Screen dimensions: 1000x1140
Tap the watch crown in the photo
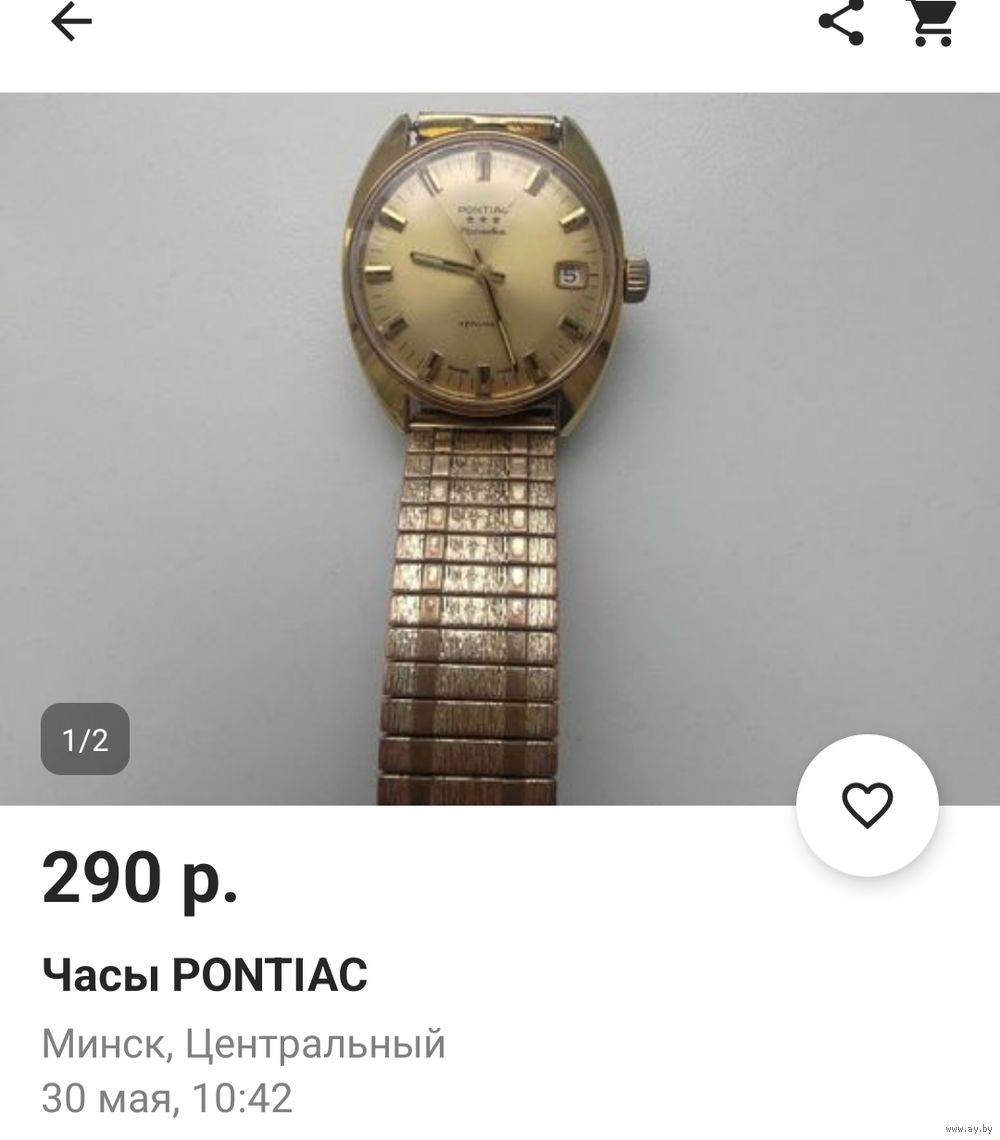tap(635, 278)
